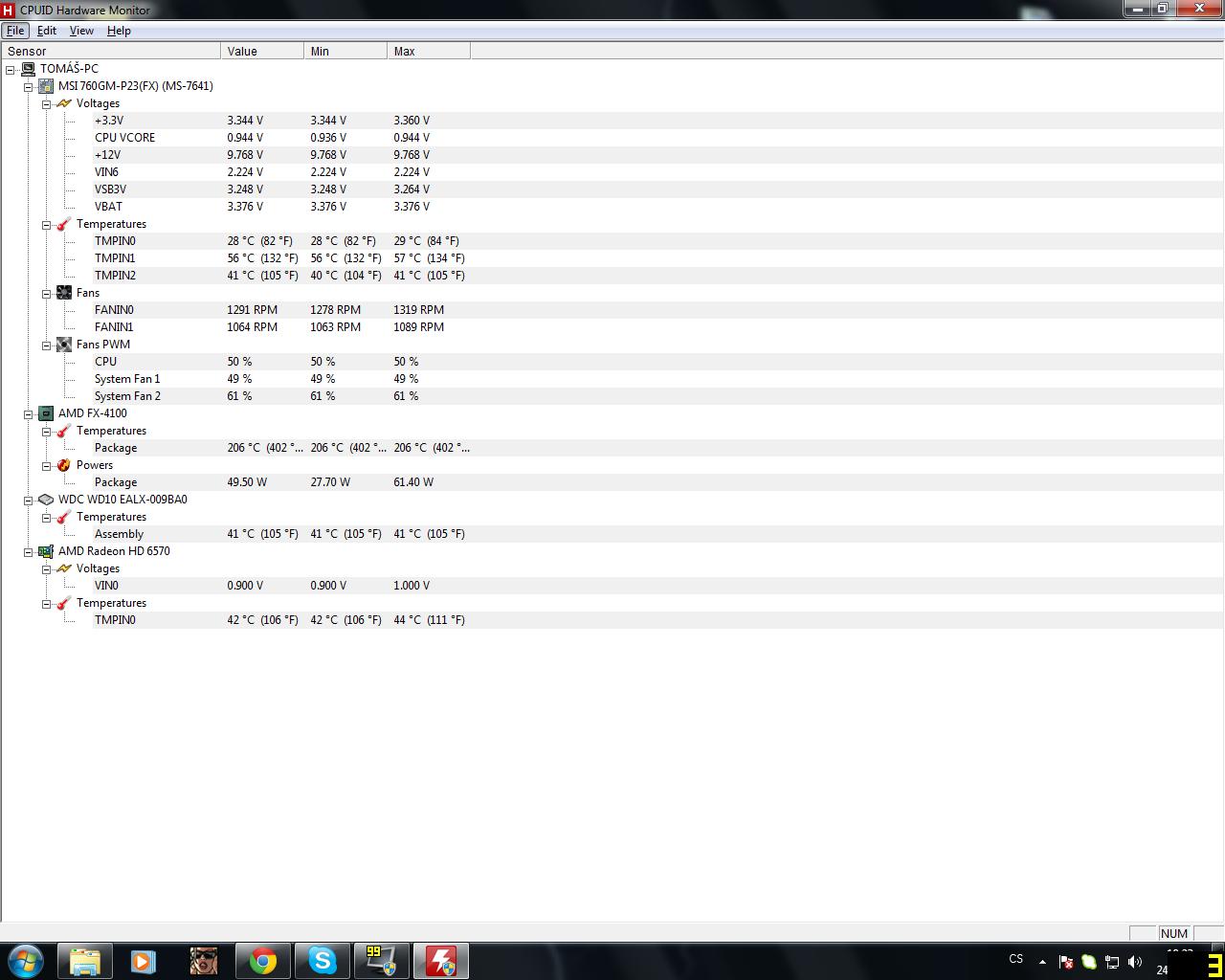This screenshot has height=980, width=1225.
Task: Collapse the TOMÁŠ-PC root node
Action: (x=11, y=69)
